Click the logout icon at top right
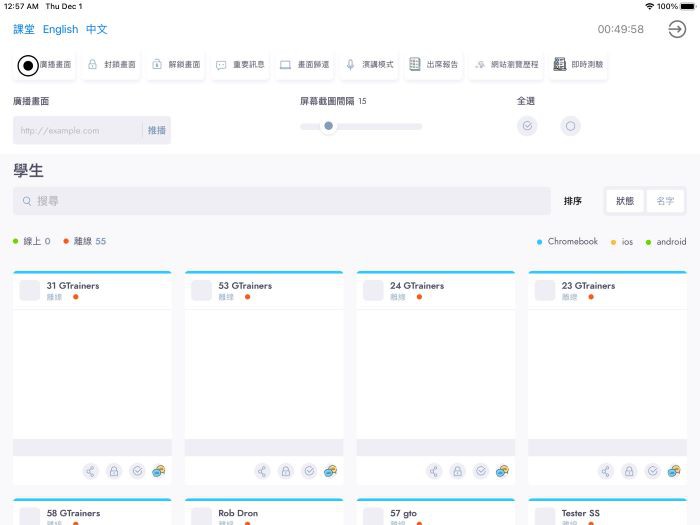The image size is (700, 525). point(677,29)
